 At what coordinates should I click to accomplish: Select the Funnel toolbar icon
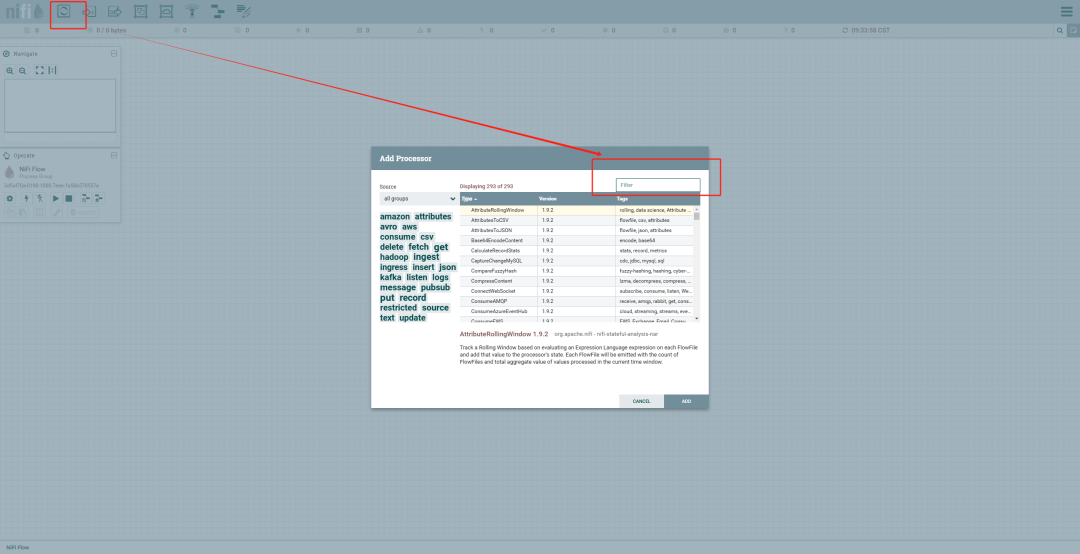[x=191, y=11]
